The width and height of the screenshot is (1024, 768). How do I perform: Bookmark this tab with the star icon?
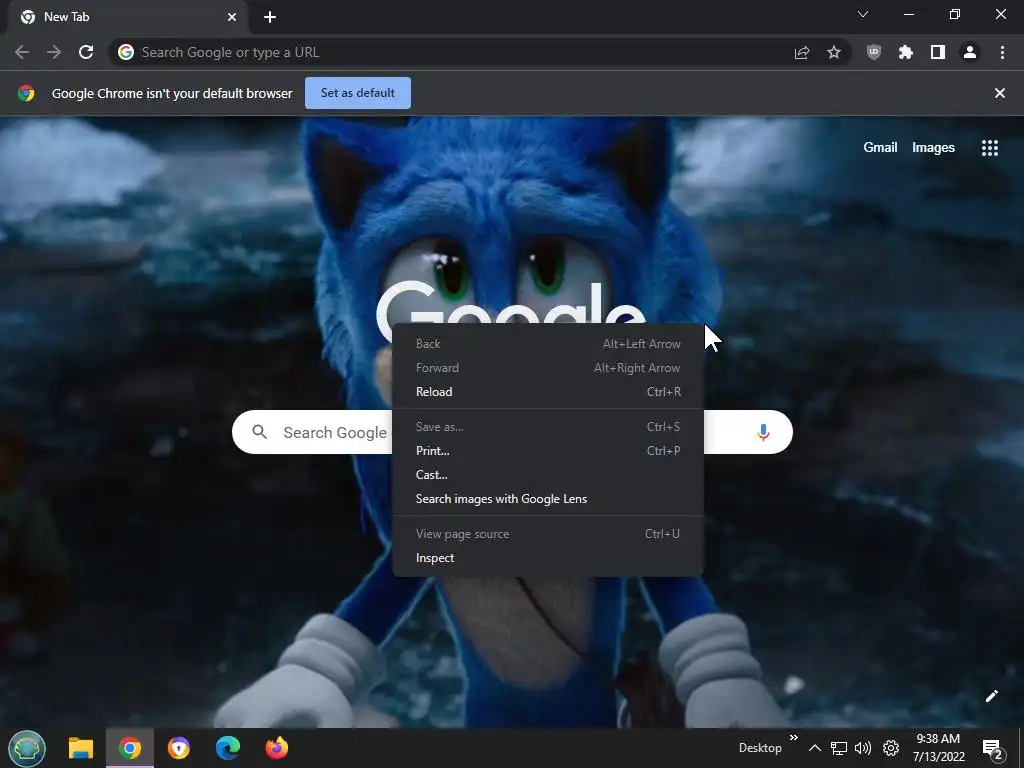(834, 52)
